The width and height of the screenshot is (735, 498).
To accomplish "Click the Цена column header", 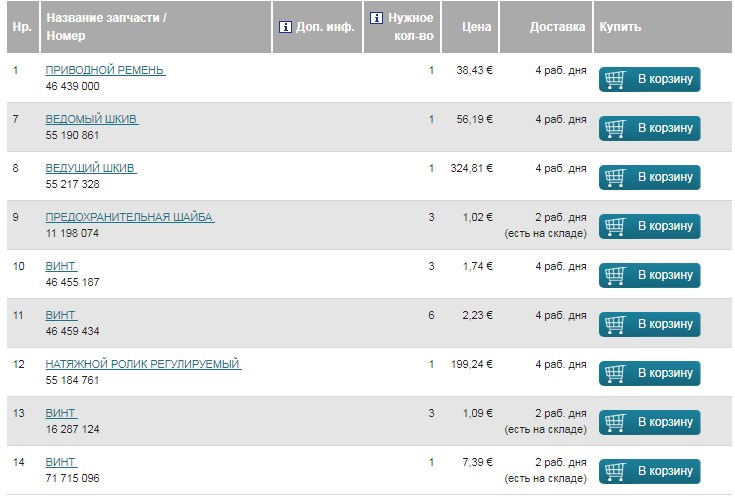I will pos(477,27).
